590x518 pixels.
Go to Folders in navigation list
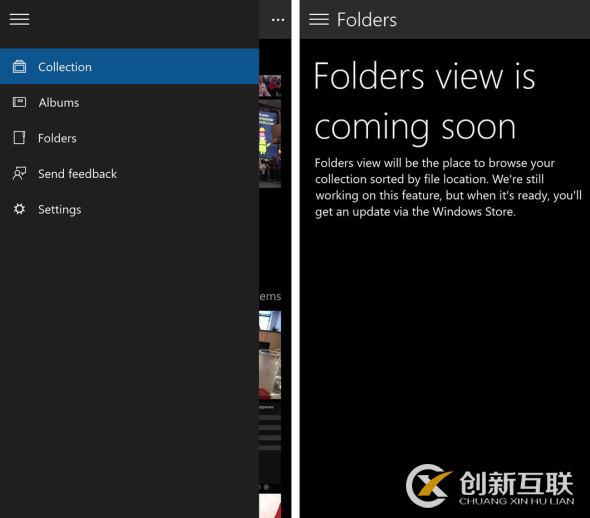(x=129, y=138)
